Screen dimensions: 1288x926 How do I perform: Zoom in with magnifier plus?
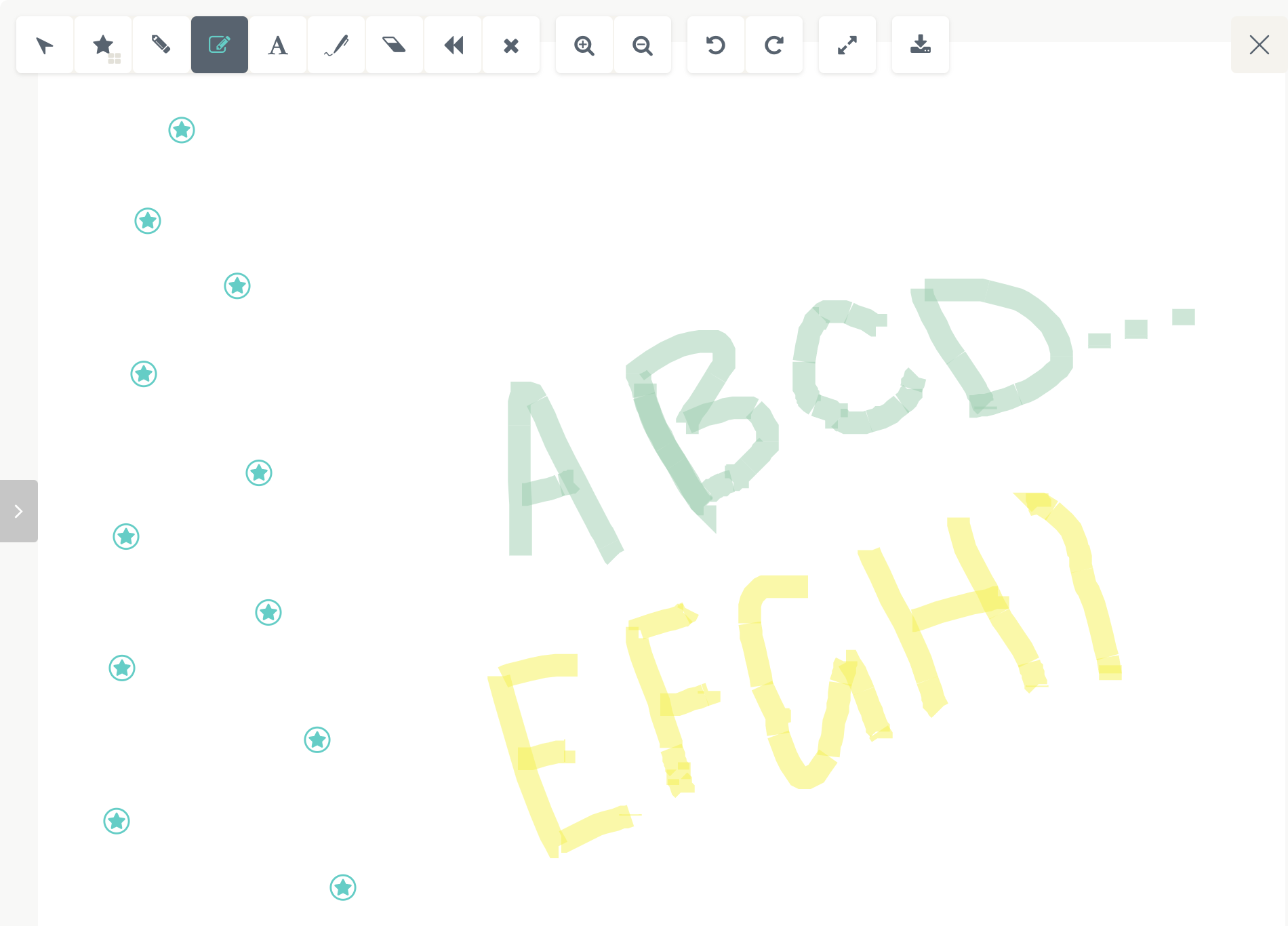(x=584, y=45)
